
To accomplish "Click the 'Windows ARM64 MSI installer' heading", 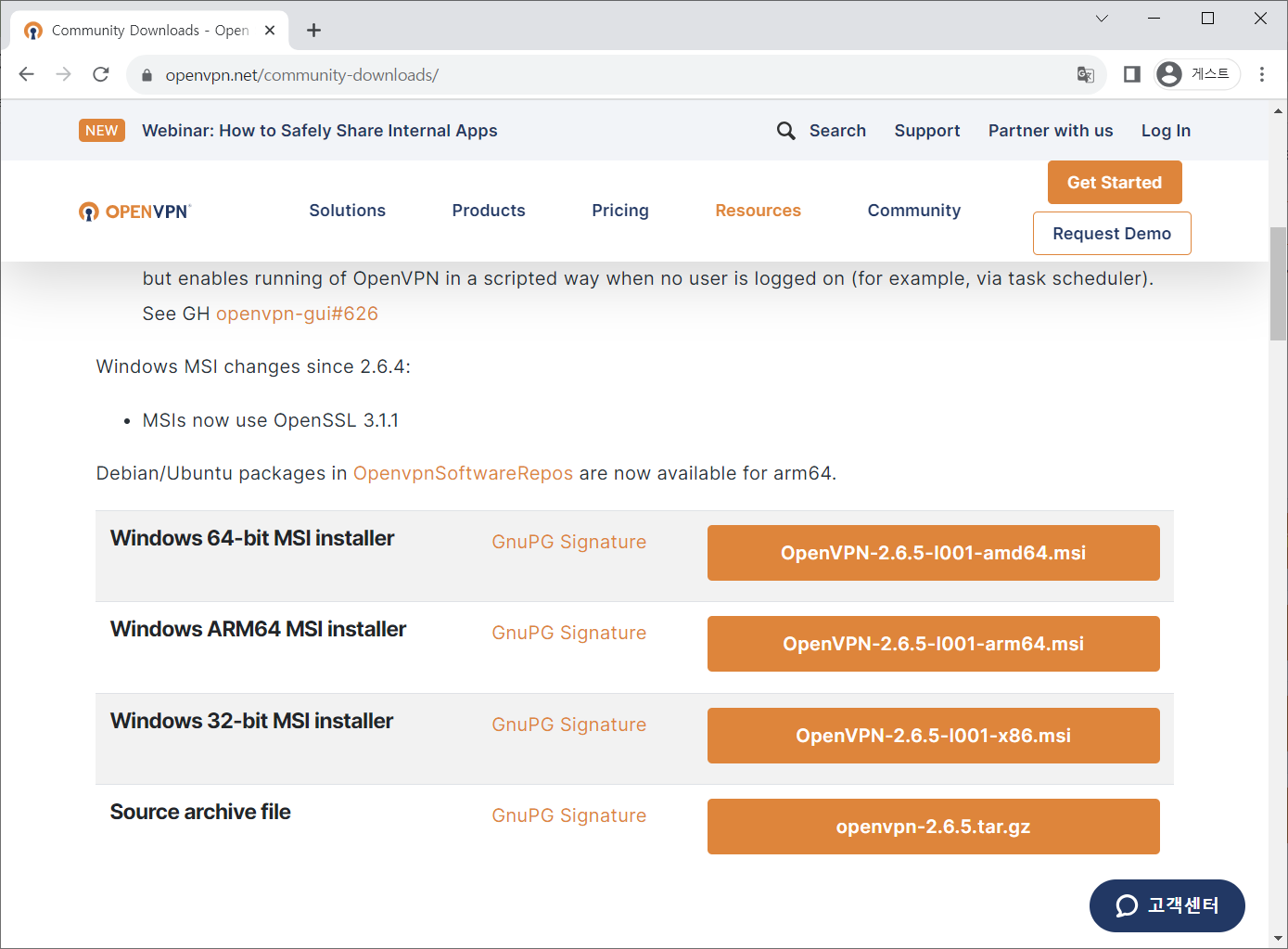I will point(259,629).
